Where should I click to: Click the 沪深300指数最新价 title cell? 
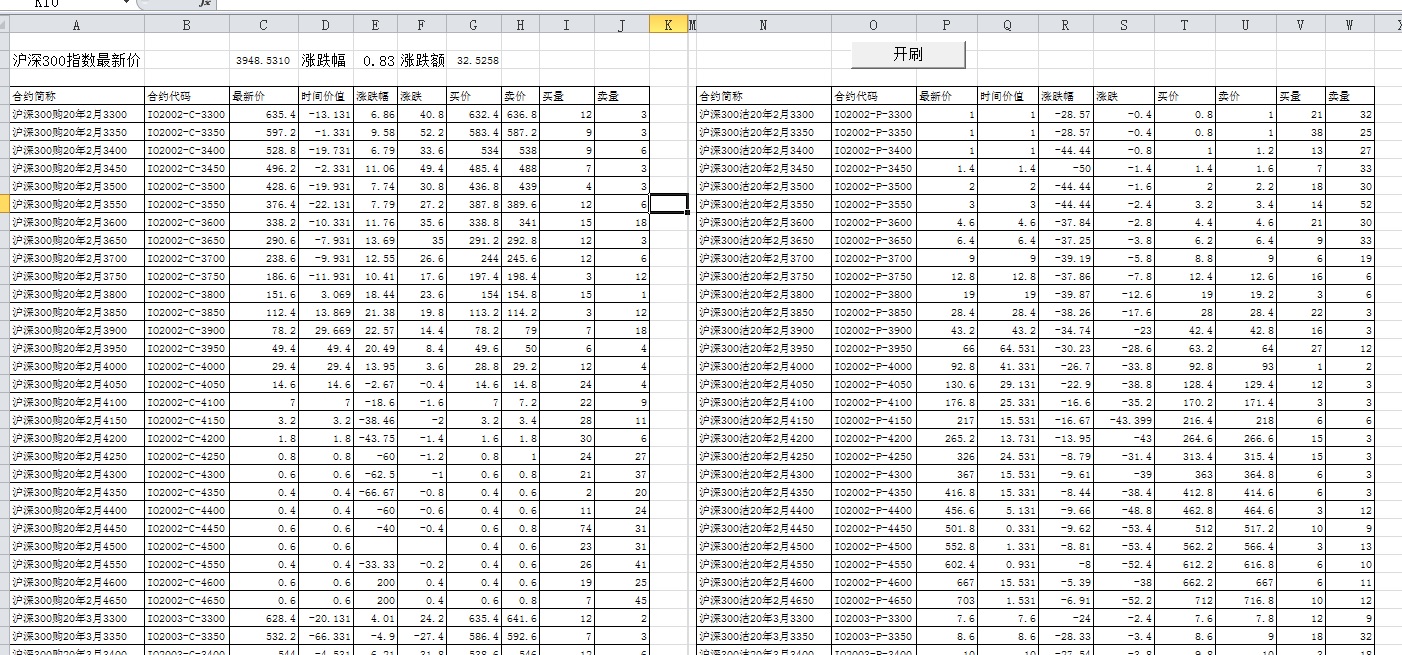(x=76, y=61)
